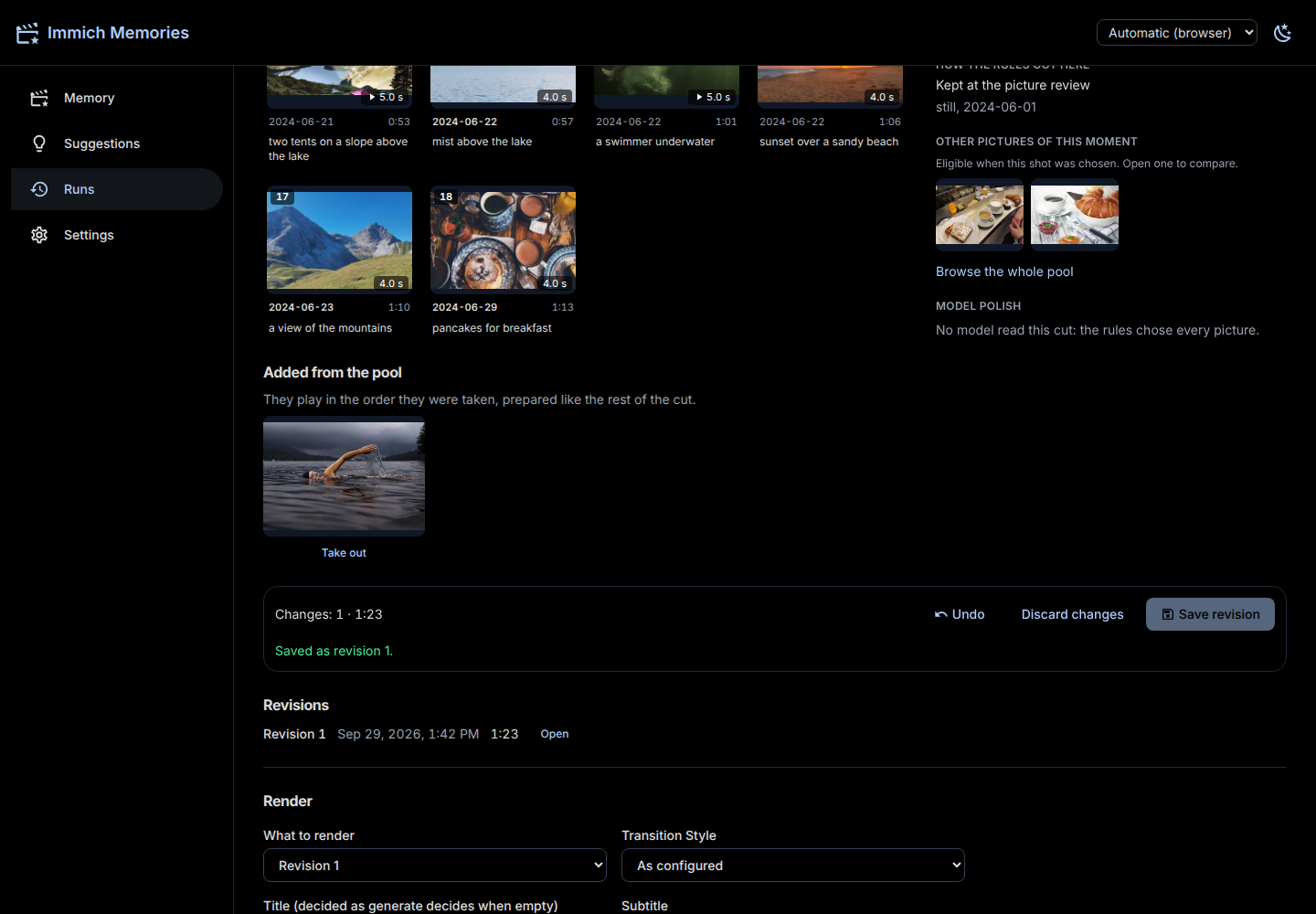
Task: Click the 'Added from the pool' heading
Action: pos(333,372)
